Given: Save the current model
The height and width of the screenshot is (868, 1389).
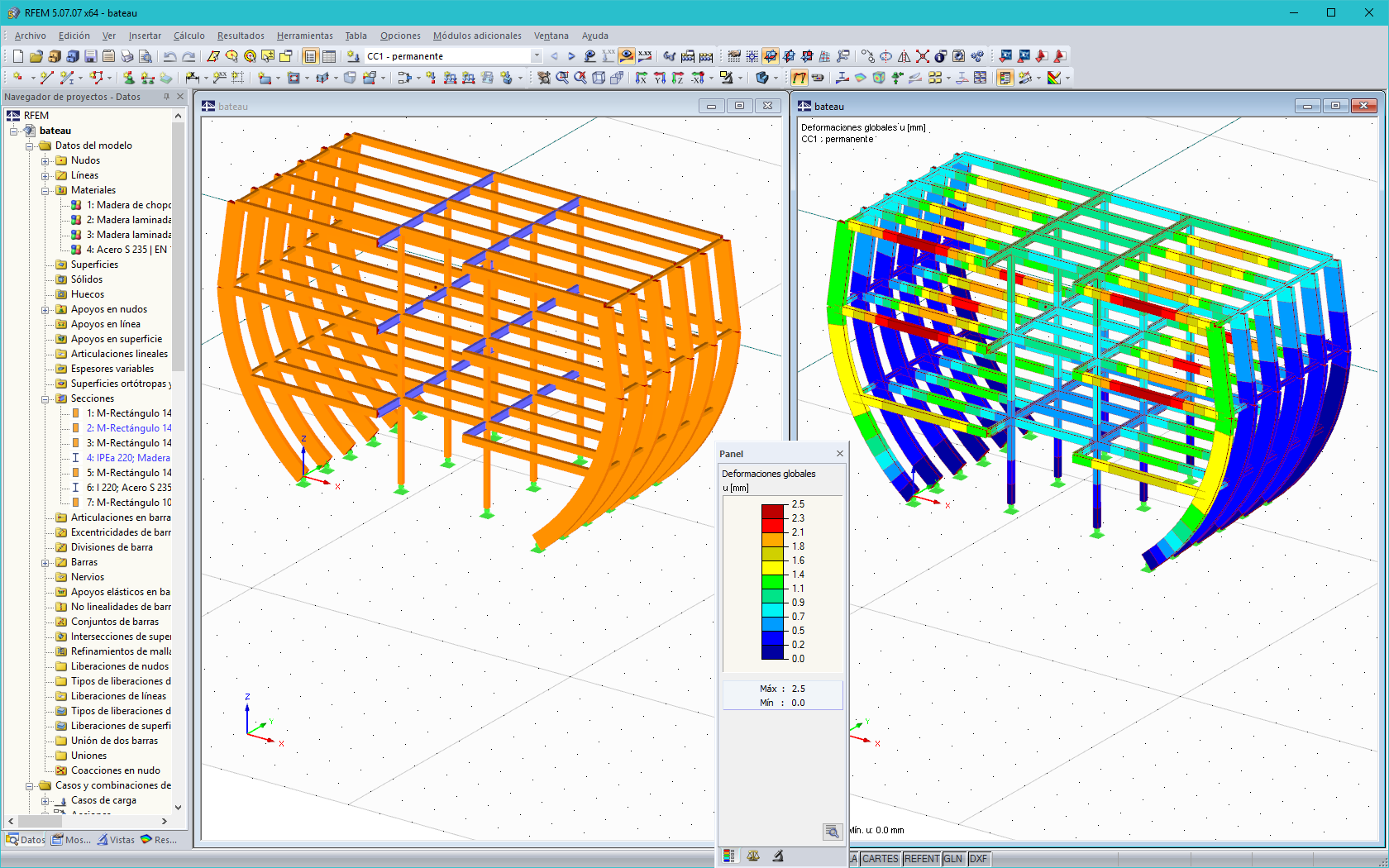Looking at the screenshot, I should 91,56.
